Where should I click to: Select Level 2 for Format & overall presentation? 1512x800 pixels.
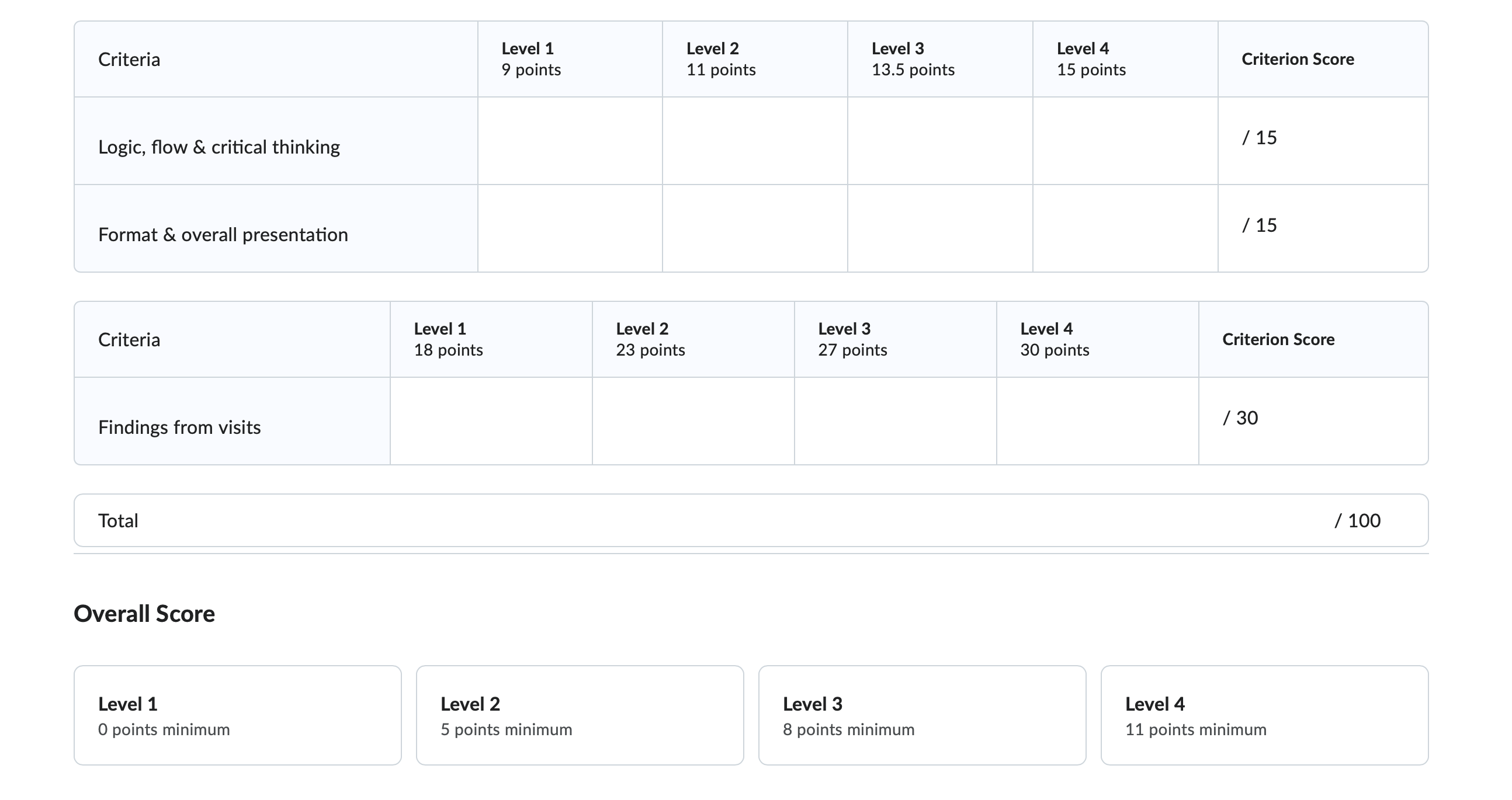(x=755, y=229)
